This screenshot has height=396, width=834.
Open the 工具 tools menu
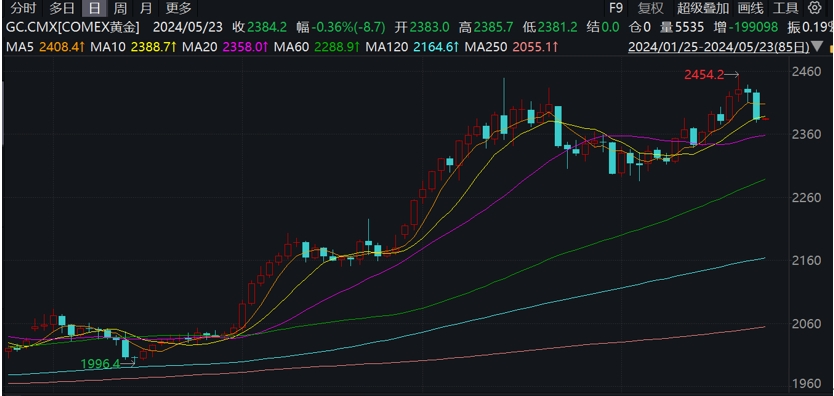786,8
